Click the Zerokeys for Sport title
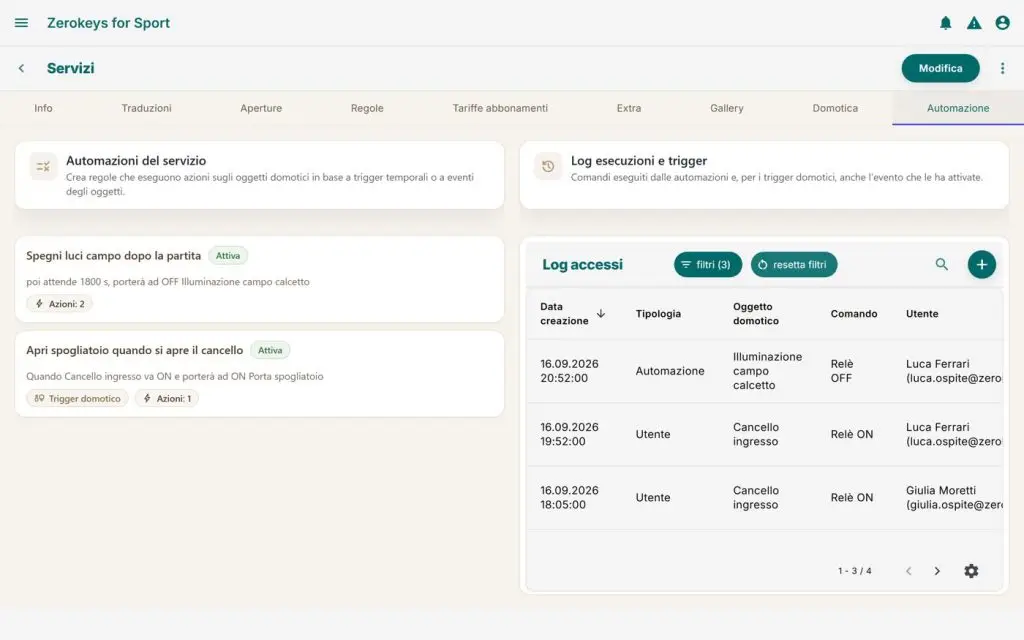 pos(108,23)
